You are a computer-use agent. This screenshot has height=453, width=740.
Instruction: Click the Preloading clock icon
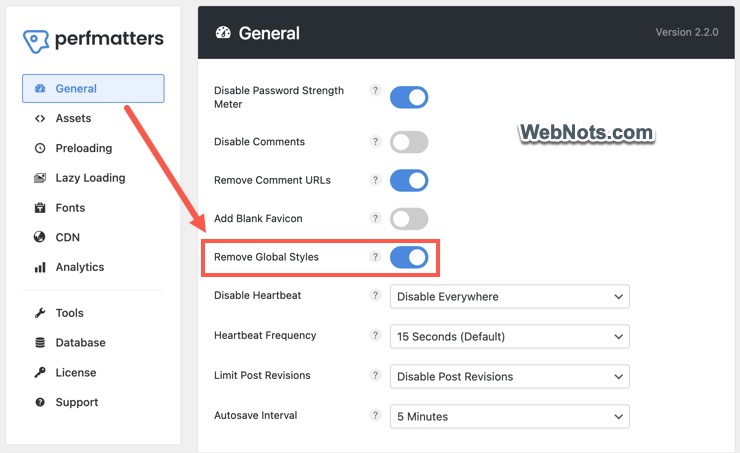click(40, 148)
